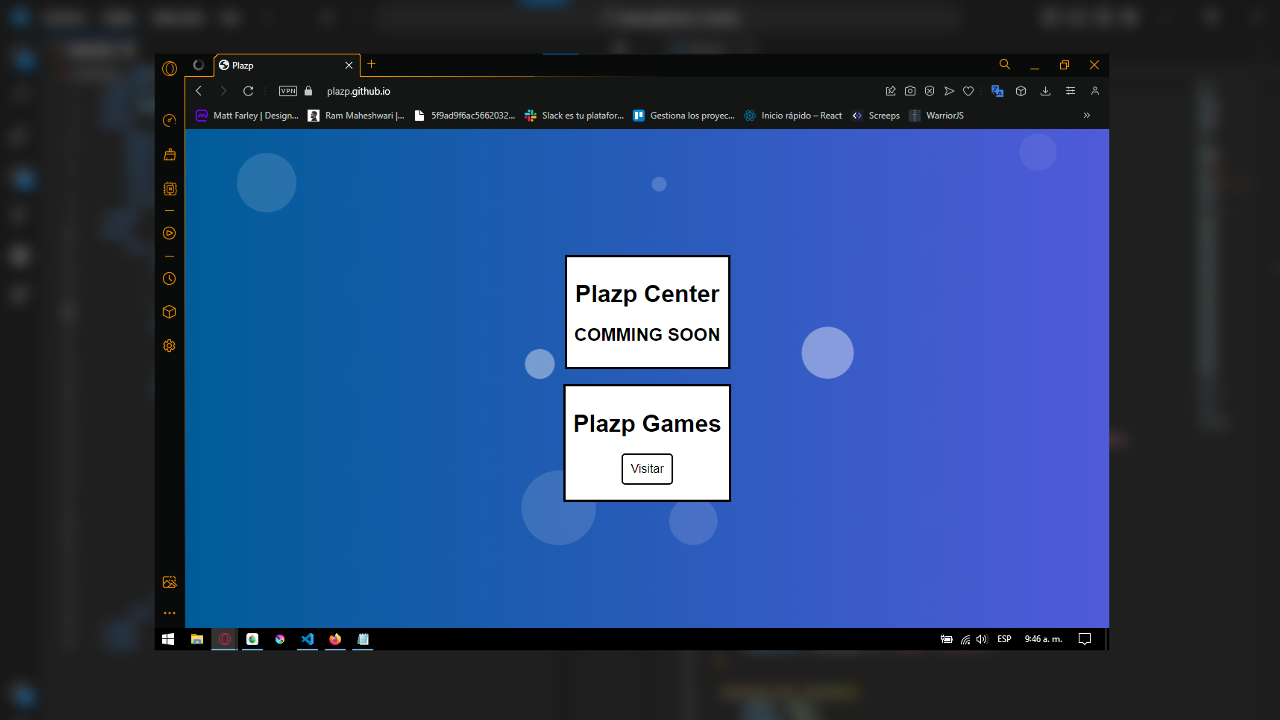Viewport: 1280px width, 720px height.
Task: Open Inicio rápido – React bookmark
Action: [x=793, y=115]
